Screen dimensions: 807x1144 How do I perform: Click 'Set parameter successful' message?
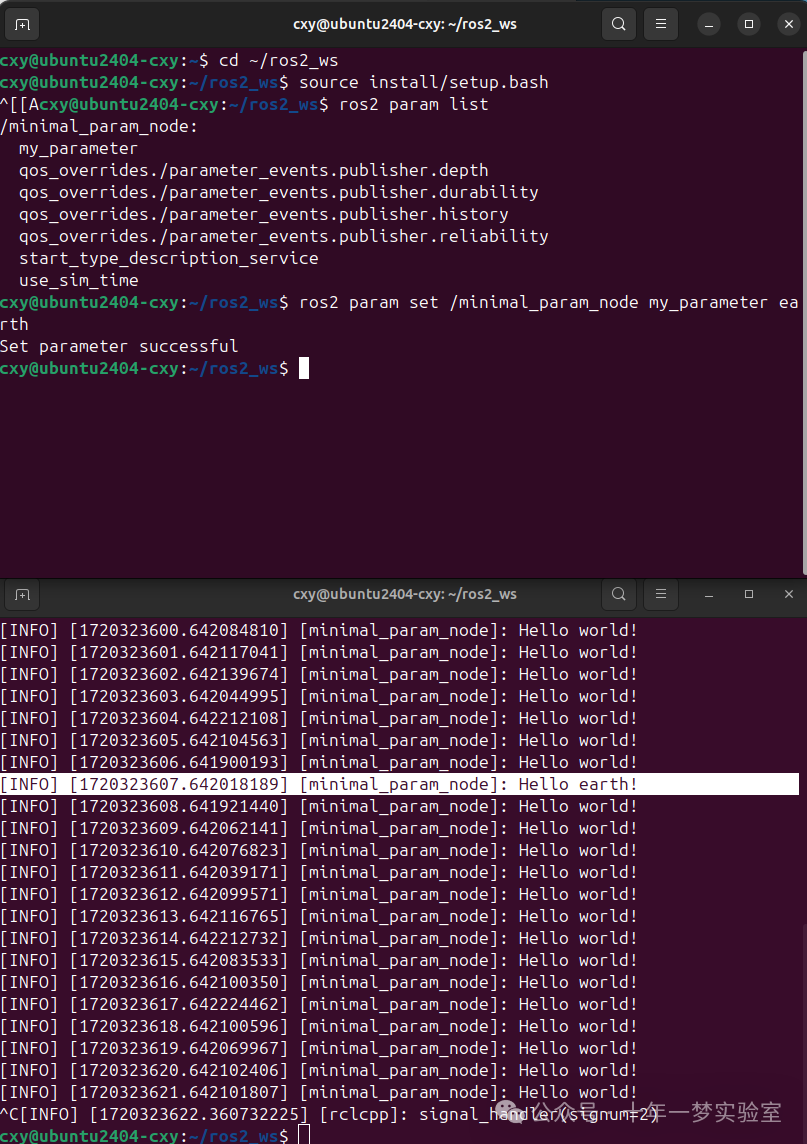click(x=119, y=347)
